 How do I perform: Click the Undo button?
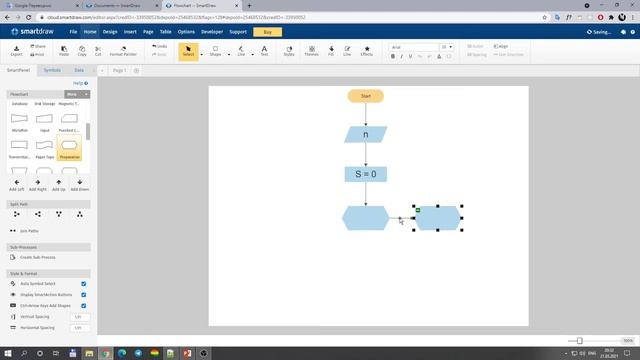point(160,47)
